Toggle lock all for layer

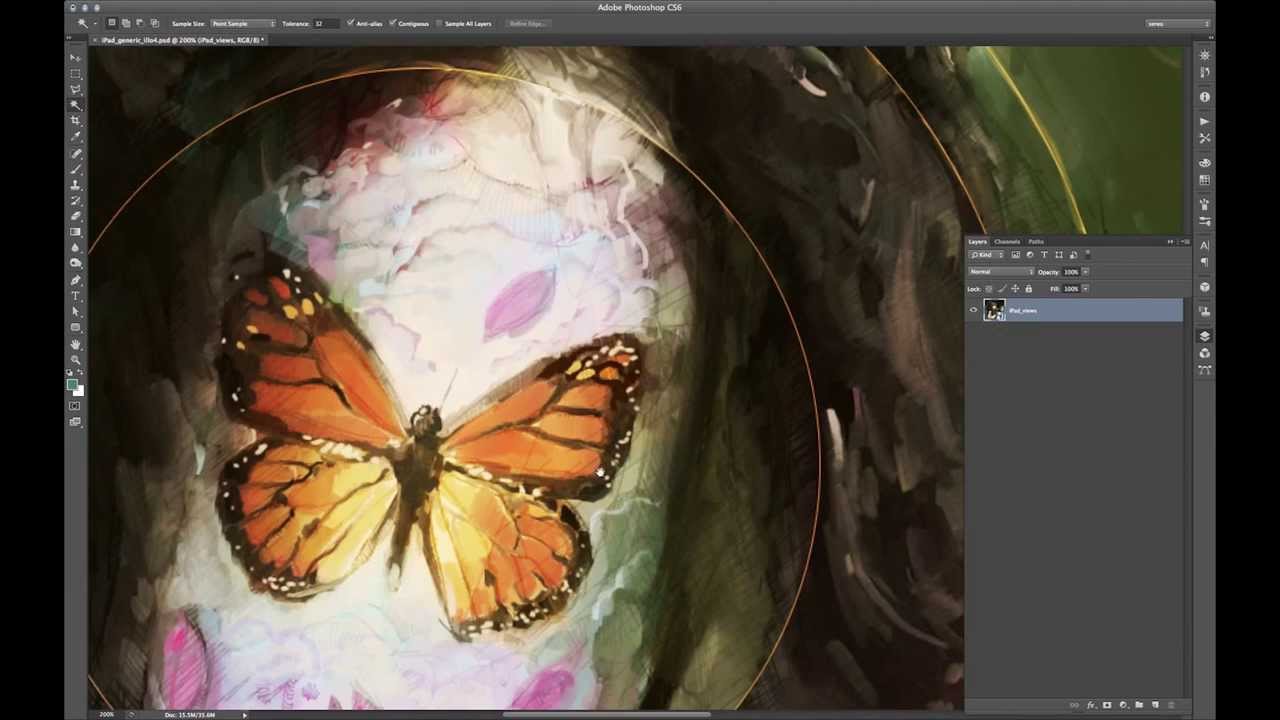1028,289
